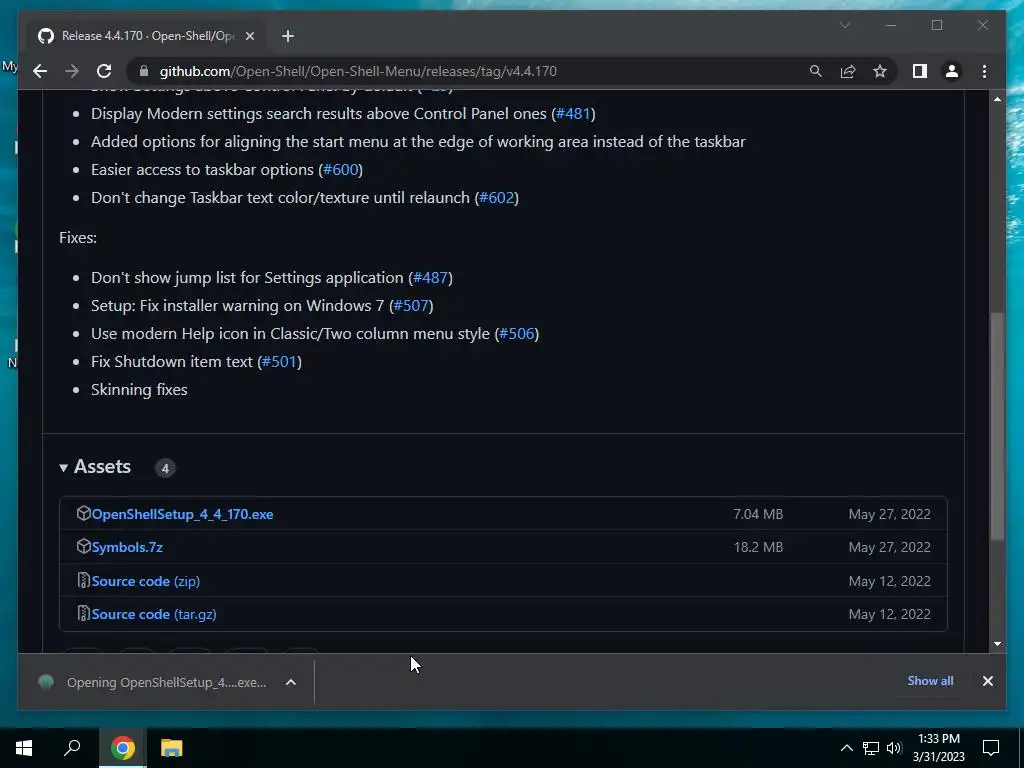Viewport: 1024px width, 768px height.
Task: Download Source code (zip)
Action: 146,581
